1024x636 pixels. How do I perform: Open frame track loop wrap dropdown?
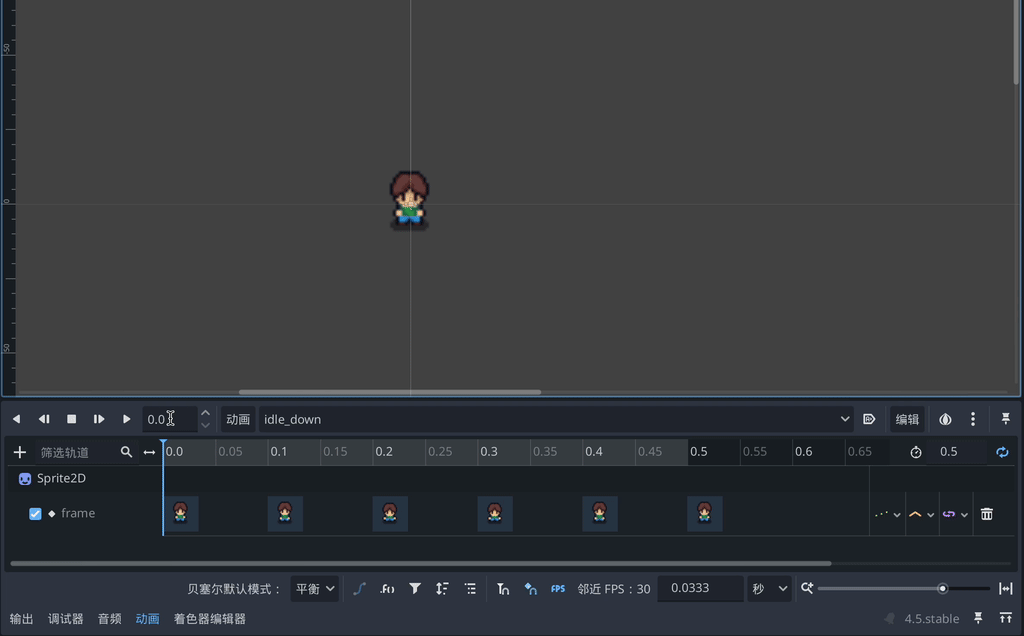click(955, 515)
